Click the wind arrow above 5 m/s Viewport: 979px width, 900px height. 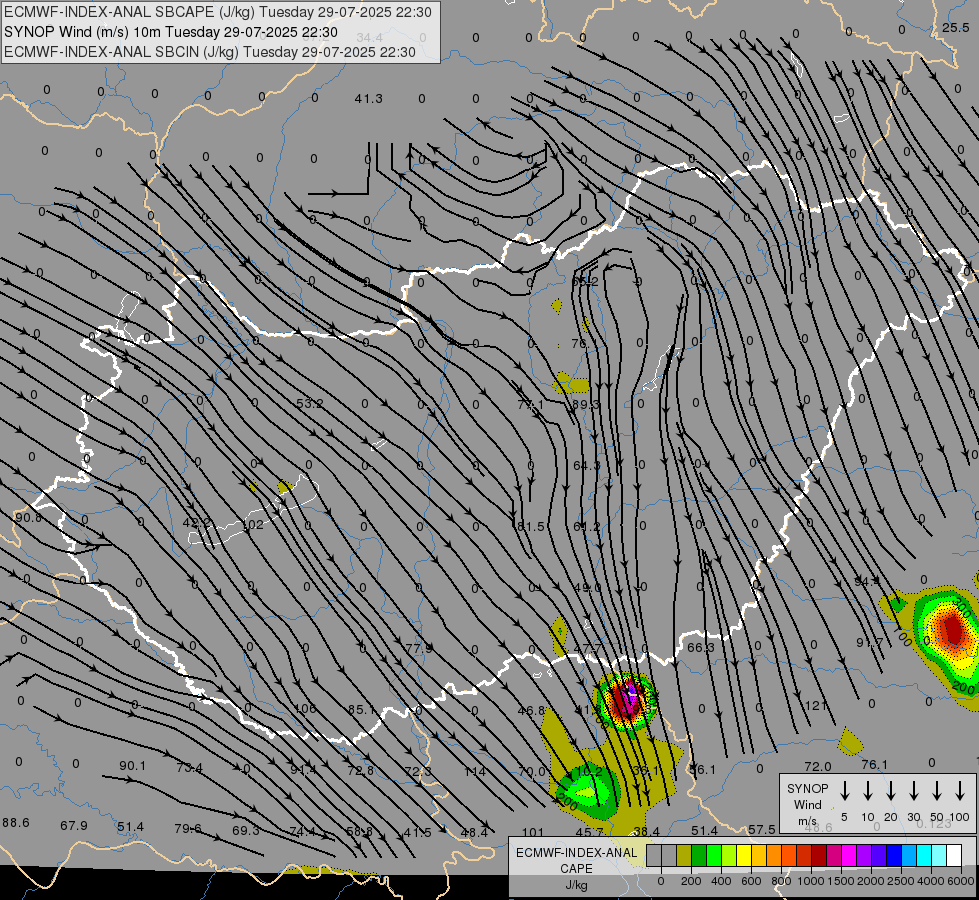pyautogui.click(x=845, y=790)
